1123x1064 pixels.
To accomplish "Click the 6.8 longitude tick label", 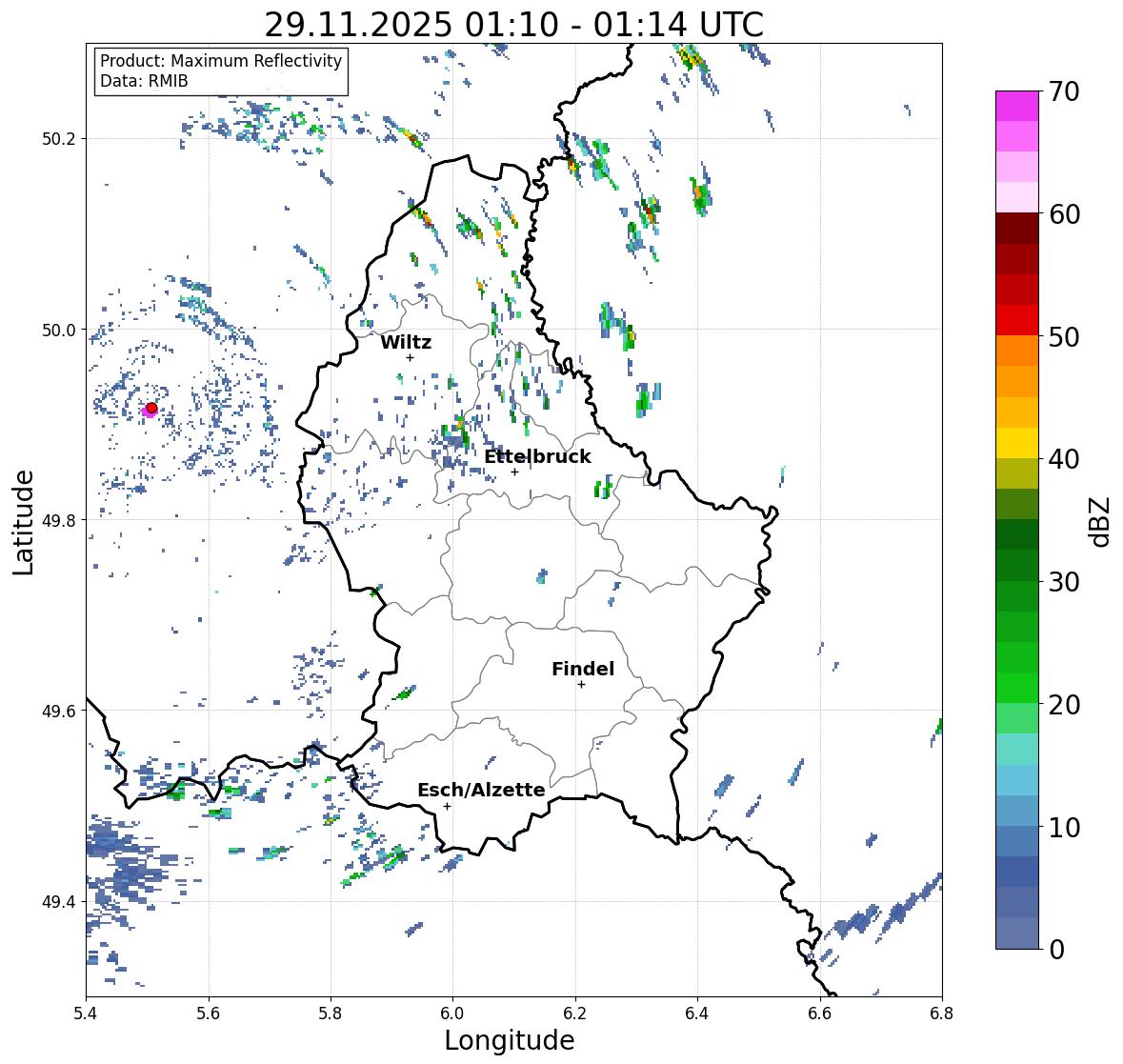I will click(x=942, y=1013).
